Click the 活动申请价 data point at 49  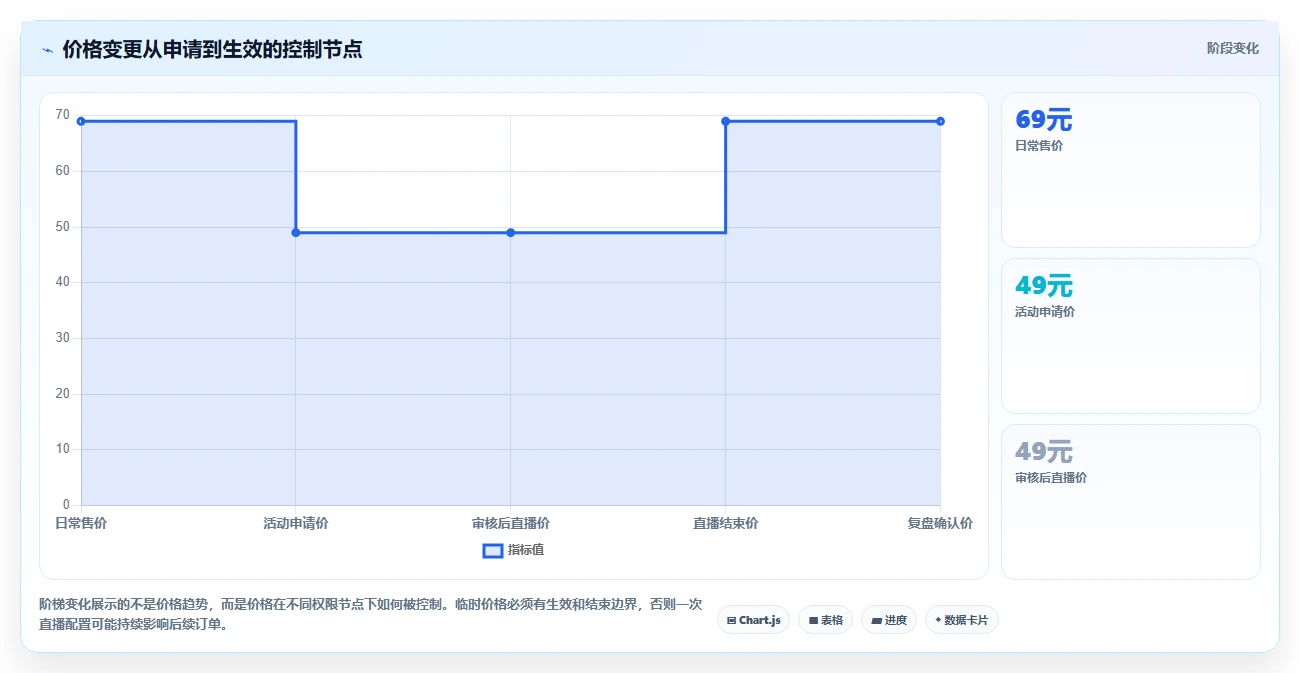(296, 233)
